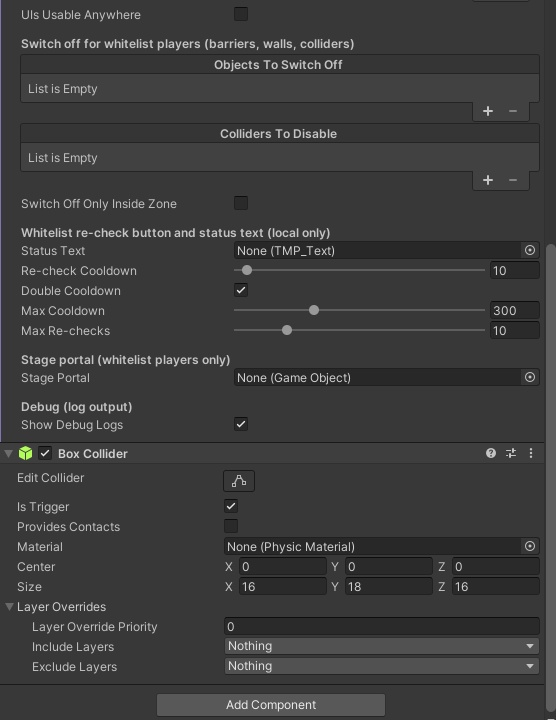Adjust the Max Cooldown slider handle
Viewport: 556px width, 720px height.
[x=314, y=310]
